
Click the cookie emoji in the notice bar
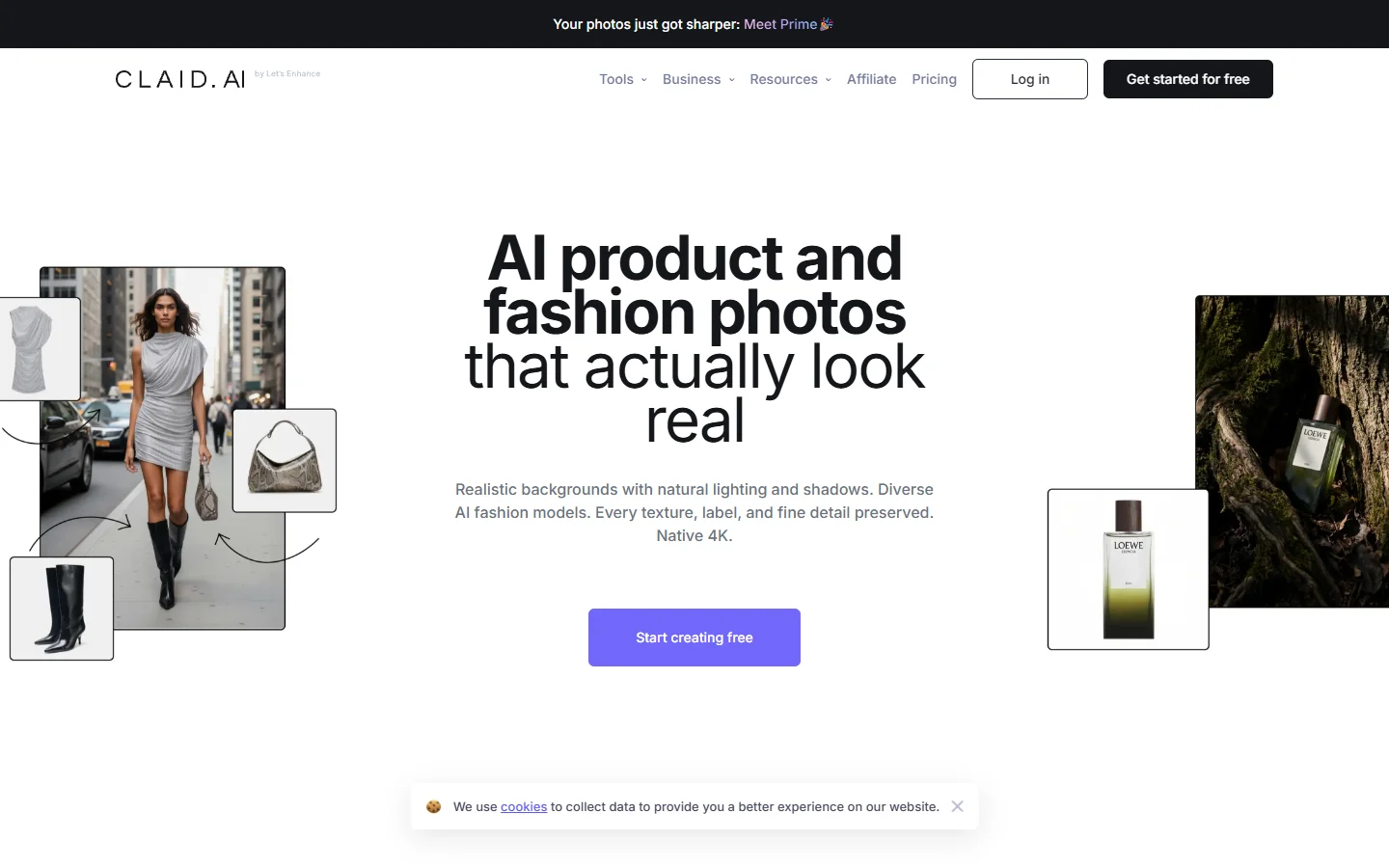(x=433, y=806)
